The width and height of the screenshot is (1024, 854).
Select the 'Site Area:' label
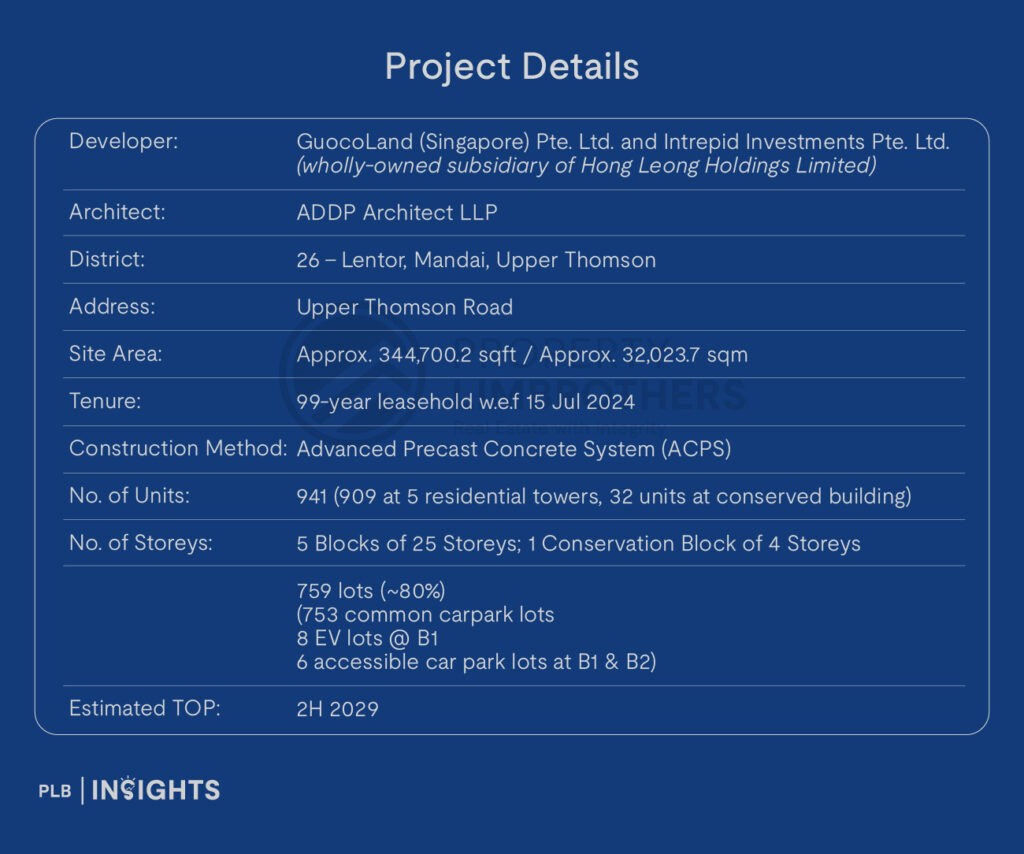click(116, 353)
